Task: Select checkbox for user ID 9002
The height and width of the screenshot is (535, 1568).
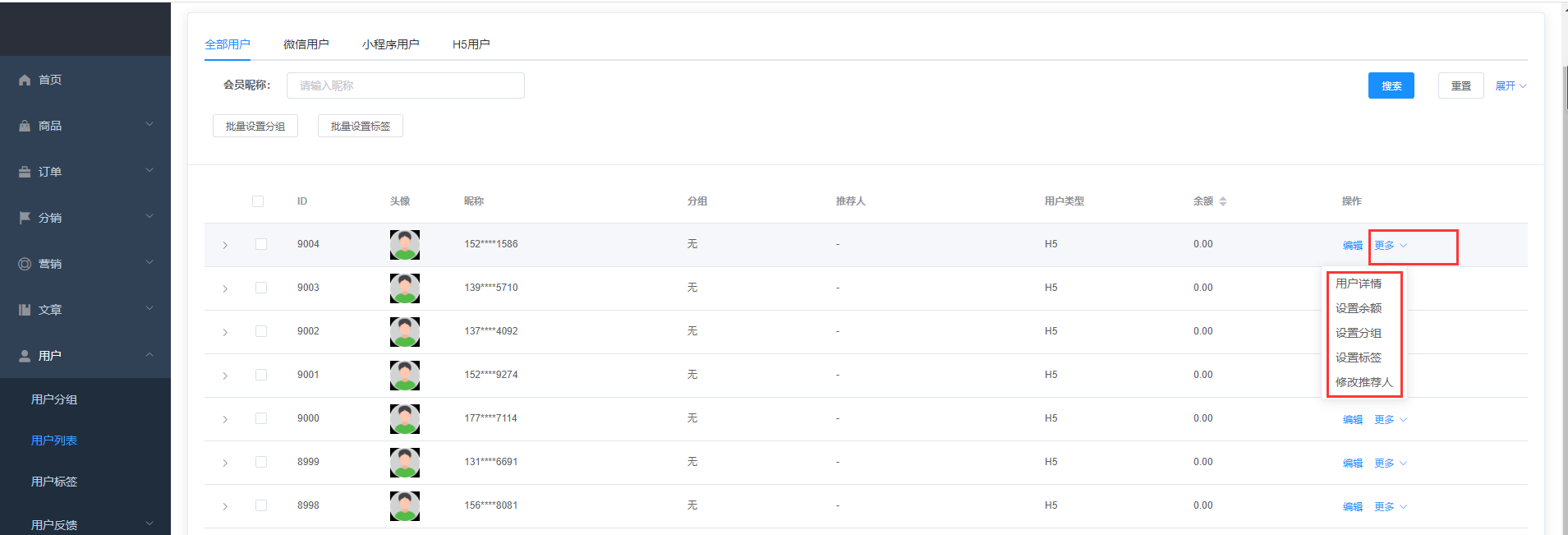Action: [261, 331]
